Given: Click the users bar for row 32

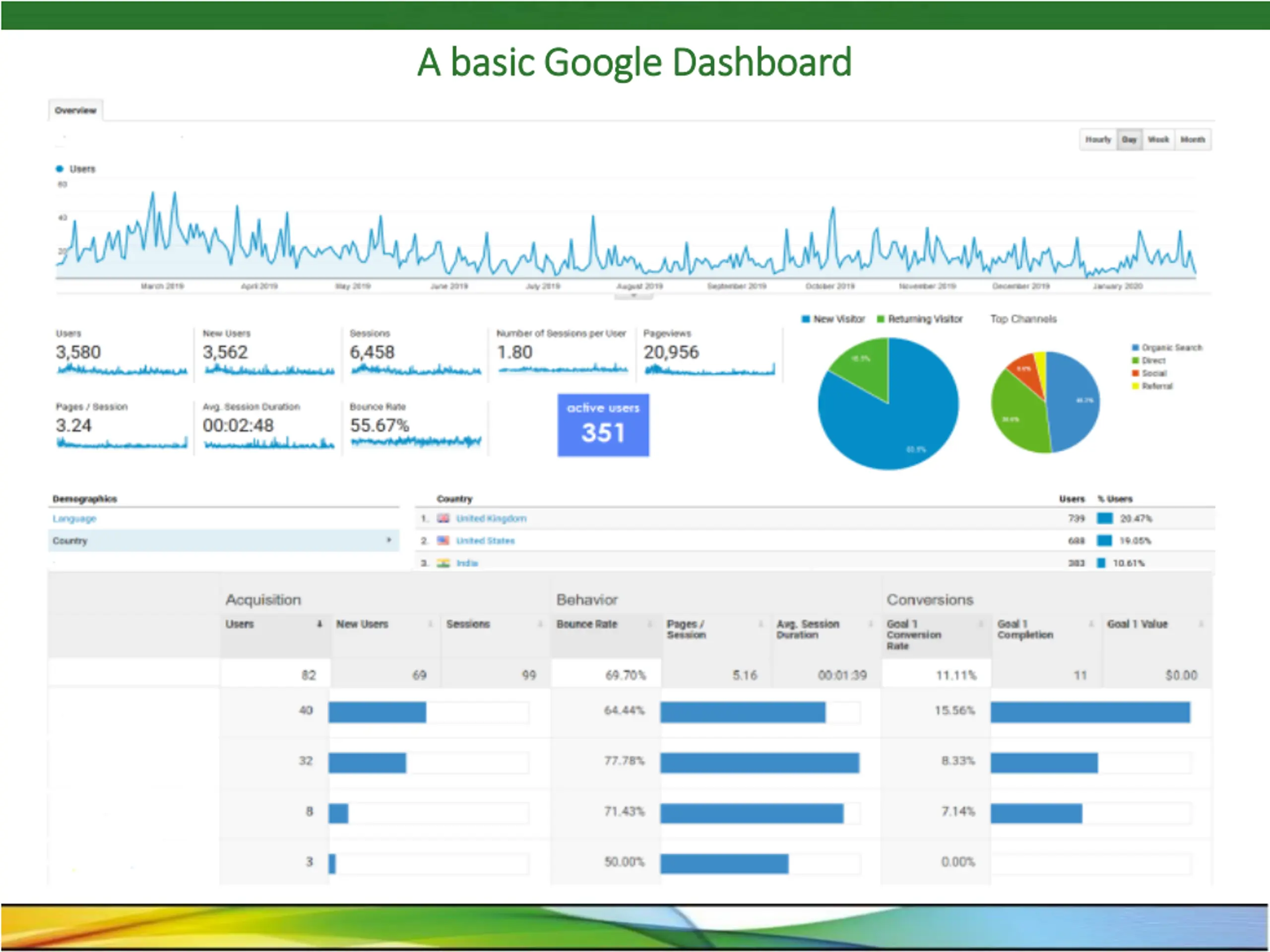Looking at the screenshot, I should pos(367,763).
